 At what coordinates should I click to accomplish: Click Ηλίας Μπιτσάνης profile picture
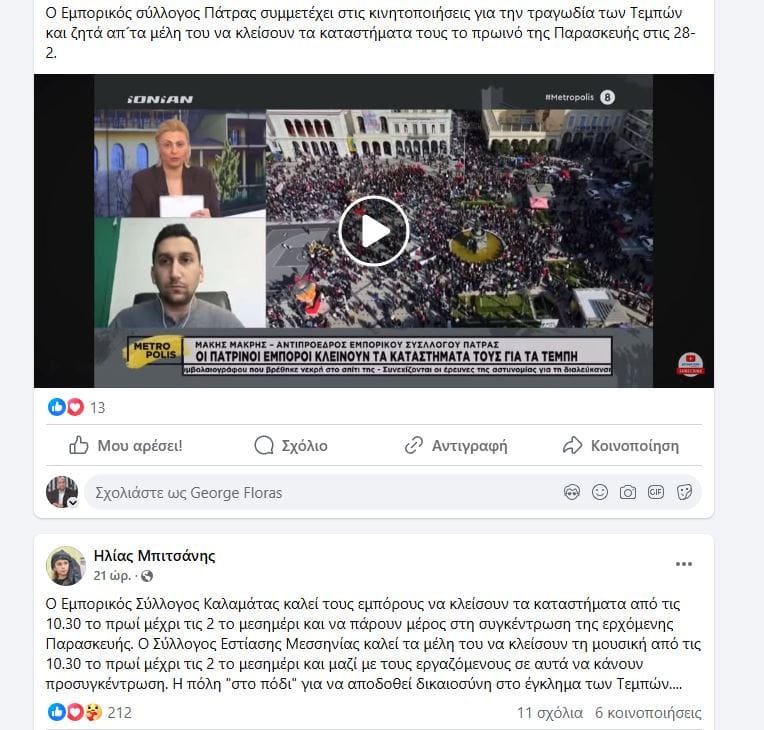[x=66, y=566]
